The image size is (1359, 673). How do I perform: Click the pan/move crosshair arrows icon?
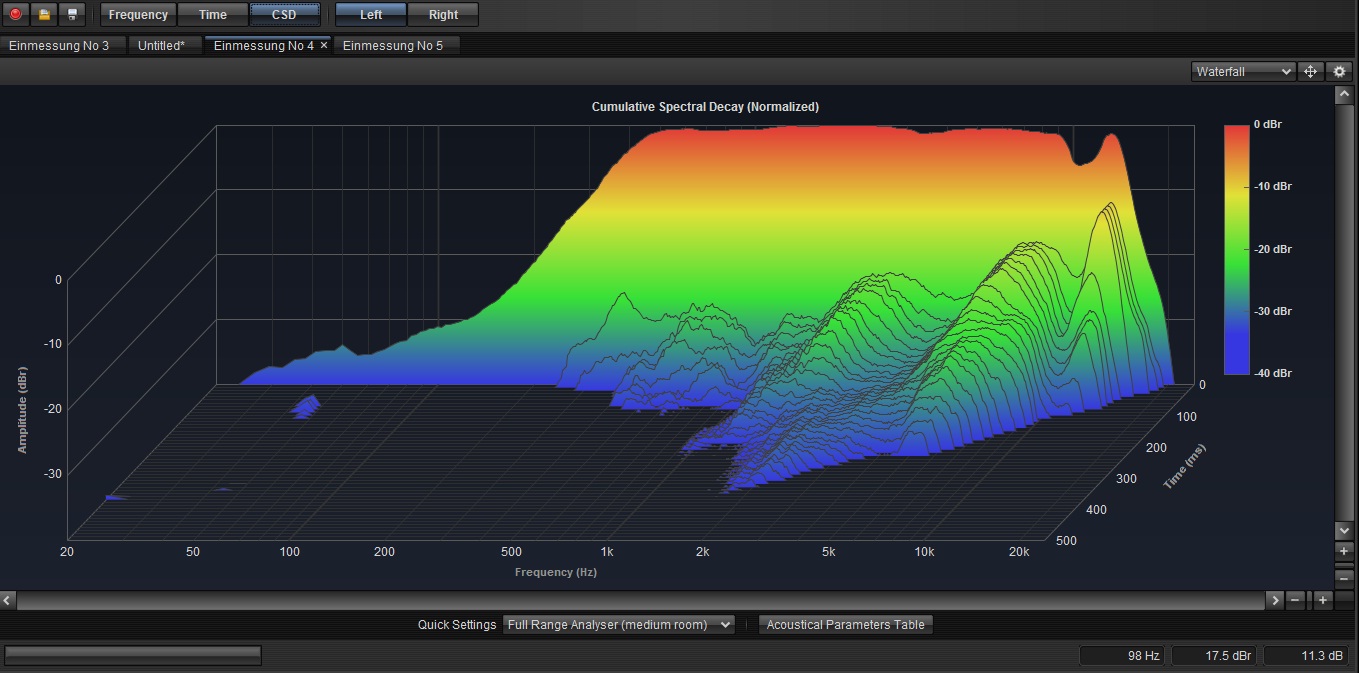coord(1310,72)
